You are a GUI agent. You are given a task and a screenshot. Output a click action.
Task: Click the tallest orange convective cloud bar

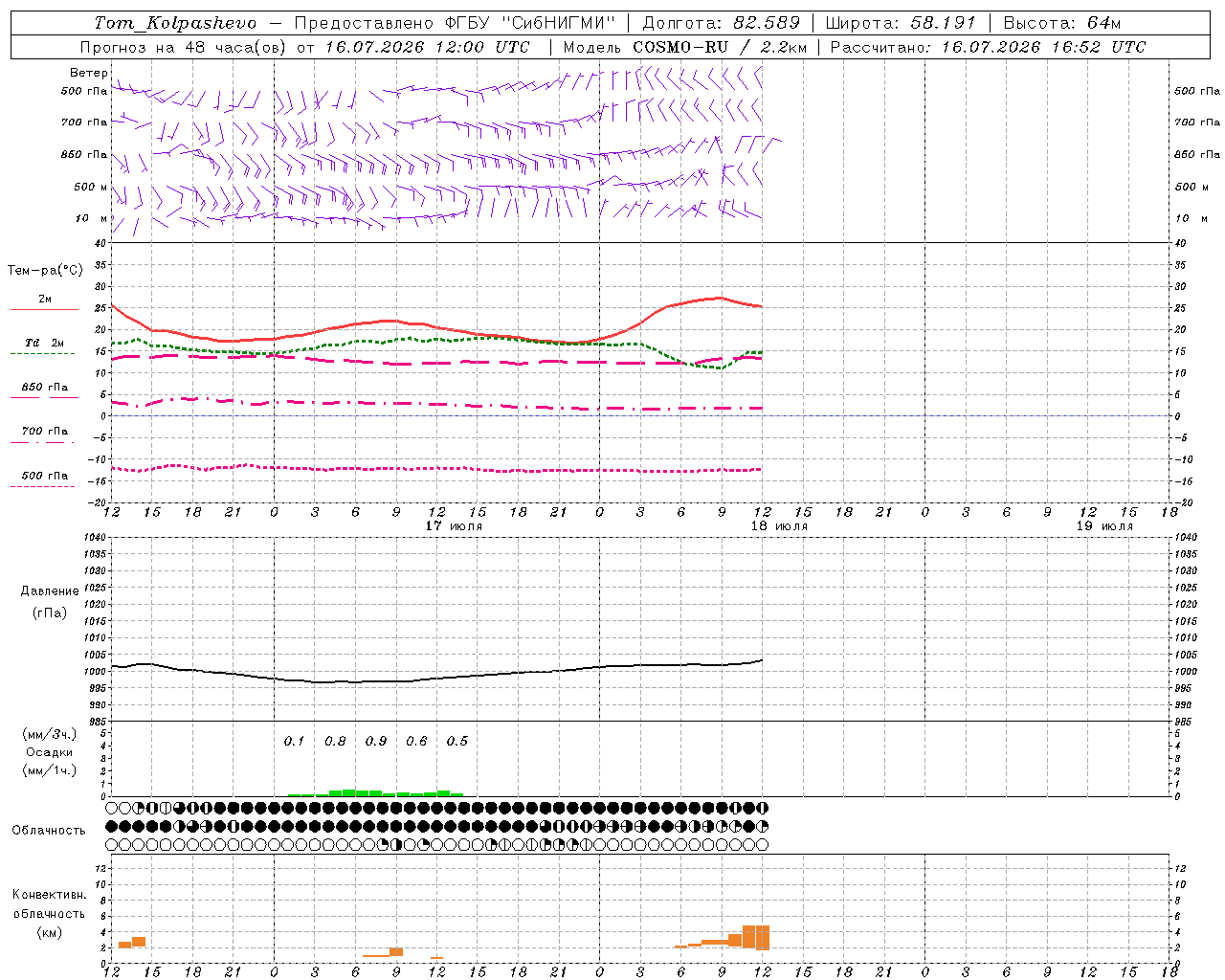pos(756,936)
